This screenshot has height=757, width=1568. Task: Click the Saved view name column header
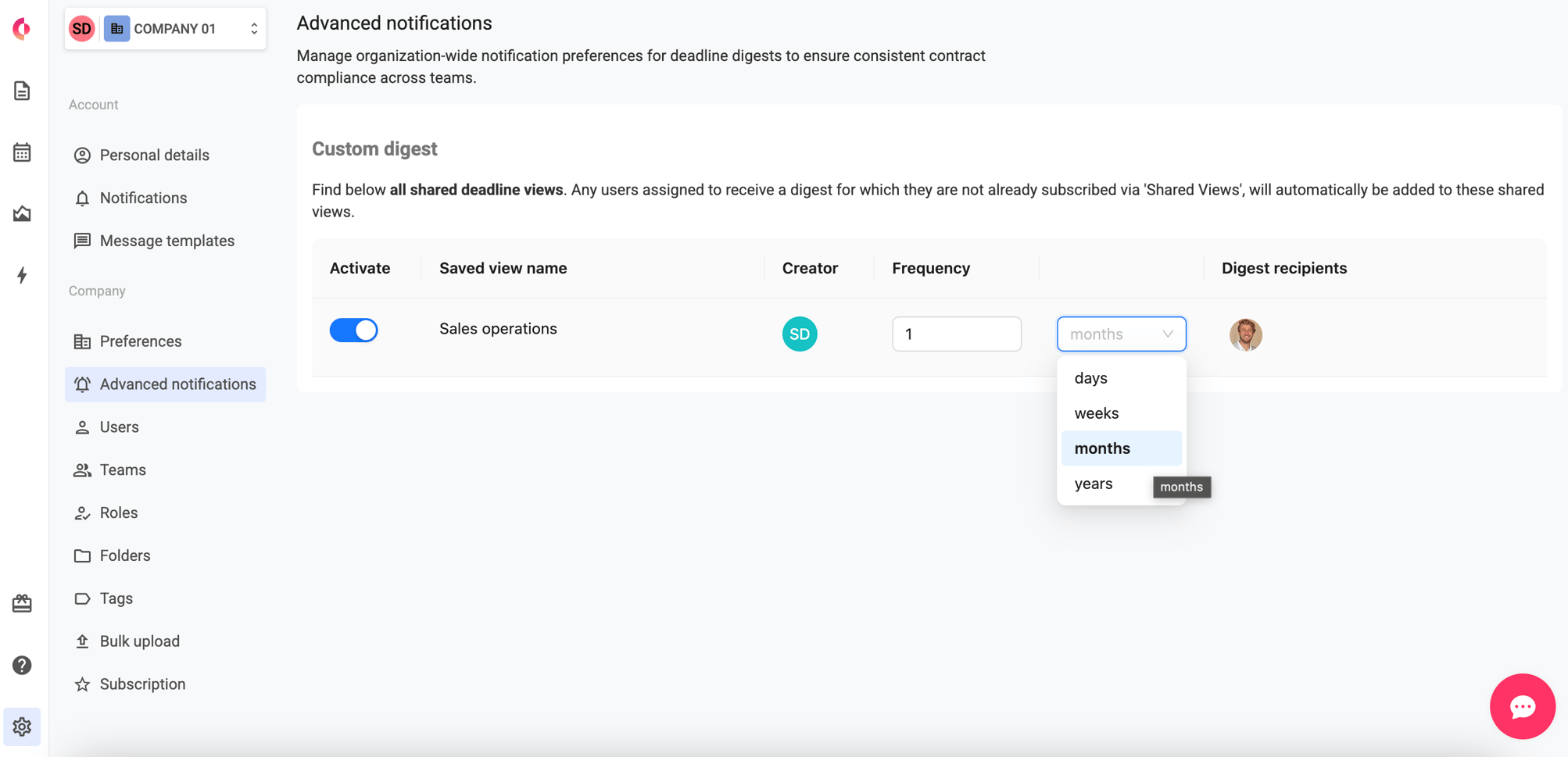(503, 268)
